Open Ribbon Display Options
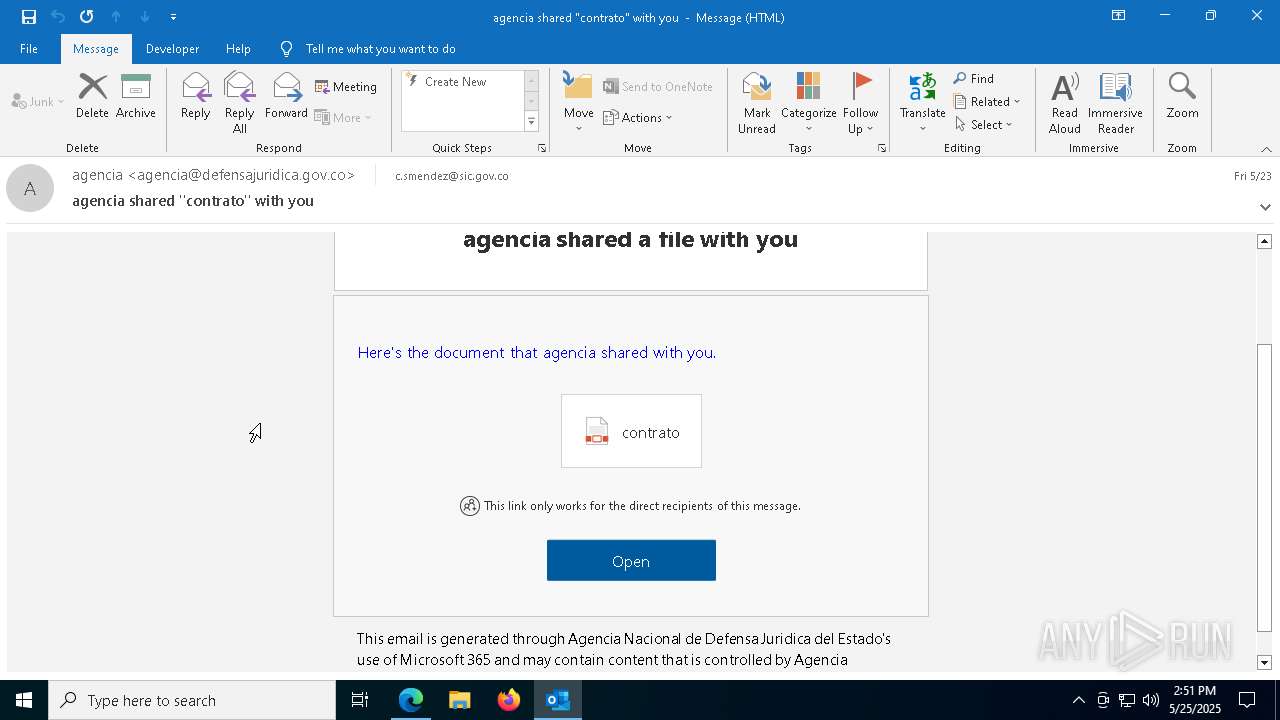The height and width of the screenshot is (720, 1280). coord(1119,16)
